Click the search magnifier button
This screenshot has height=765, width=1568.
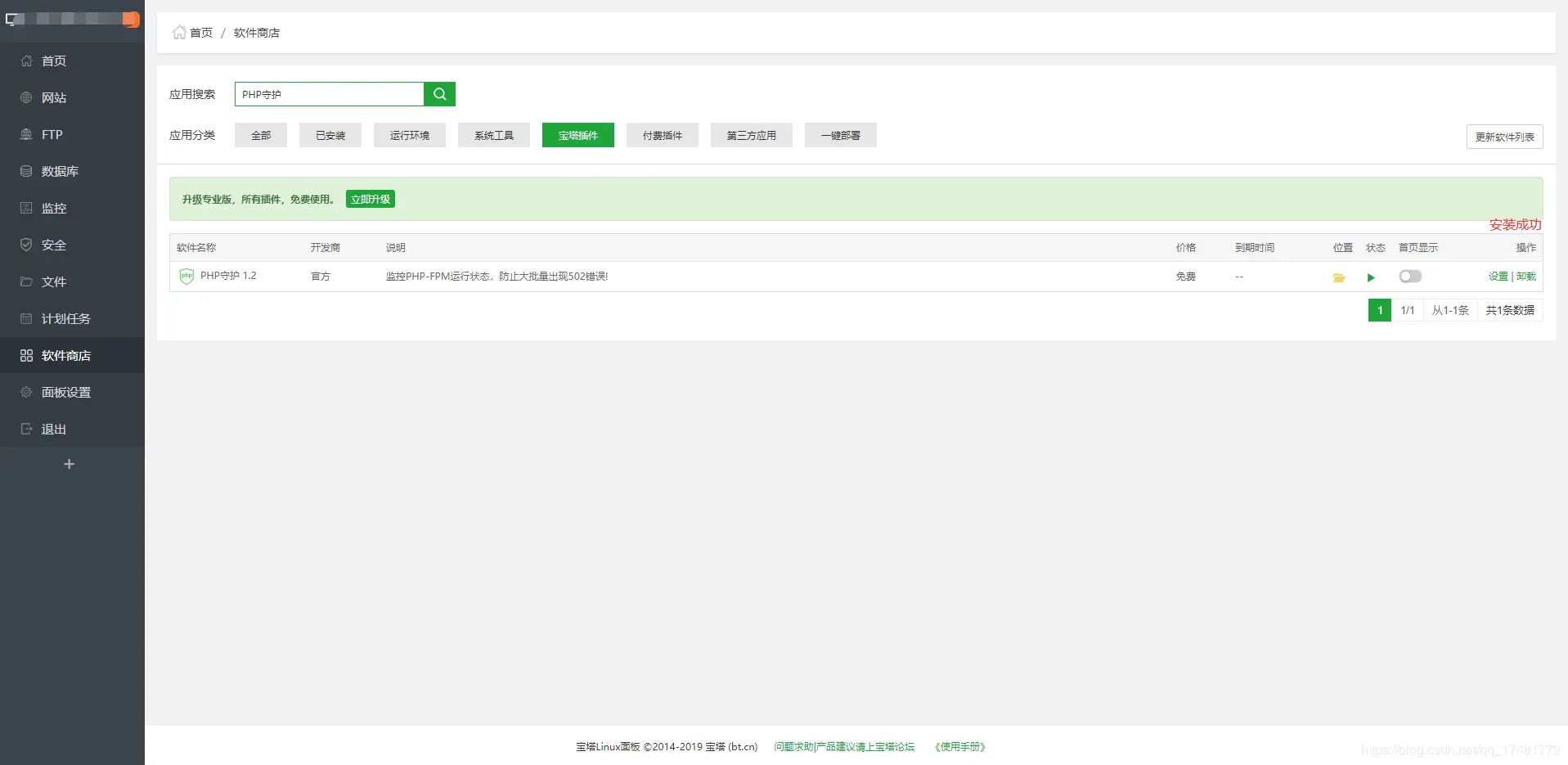[439, 93]
